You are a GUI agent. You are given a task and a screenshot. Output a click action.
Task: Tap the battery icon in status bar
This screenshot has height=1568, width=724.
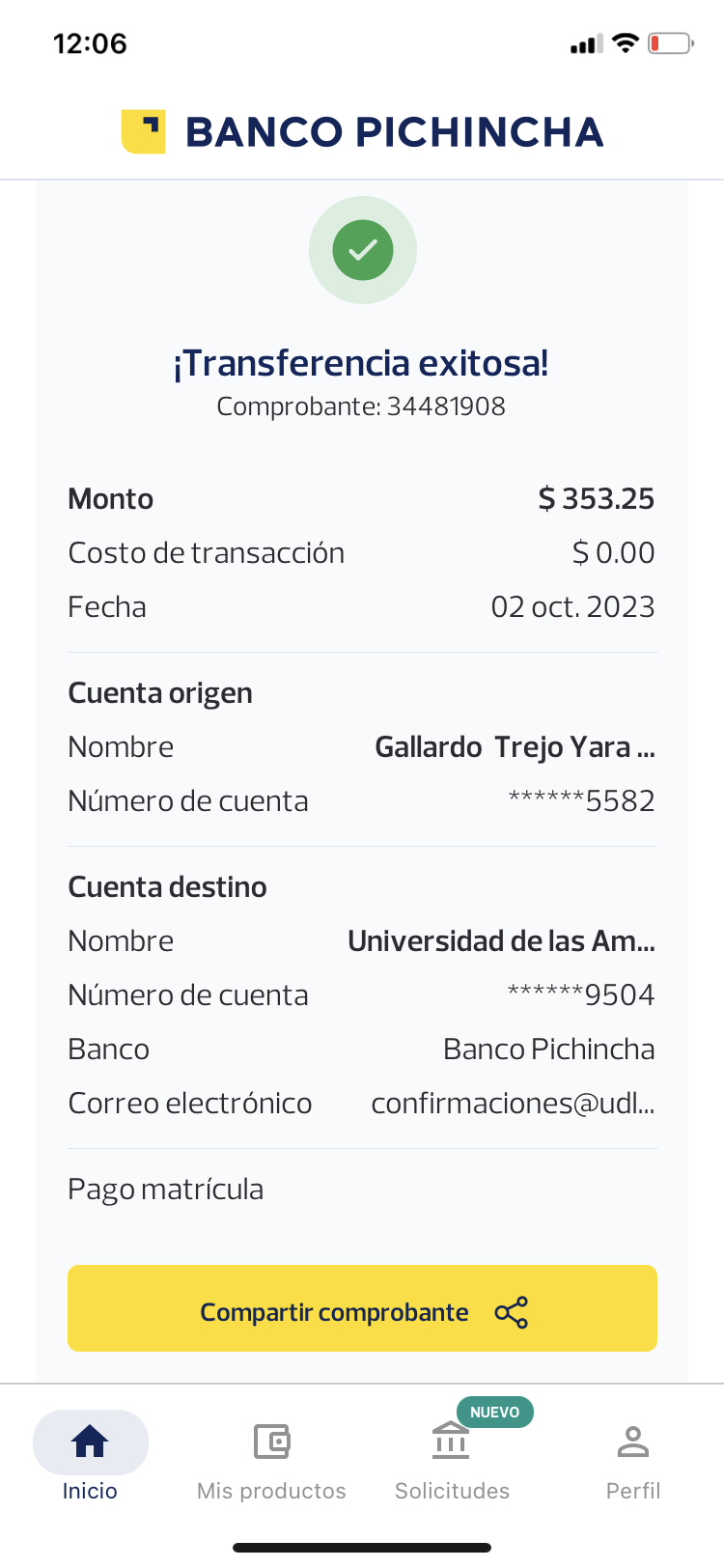pos(670,43)
